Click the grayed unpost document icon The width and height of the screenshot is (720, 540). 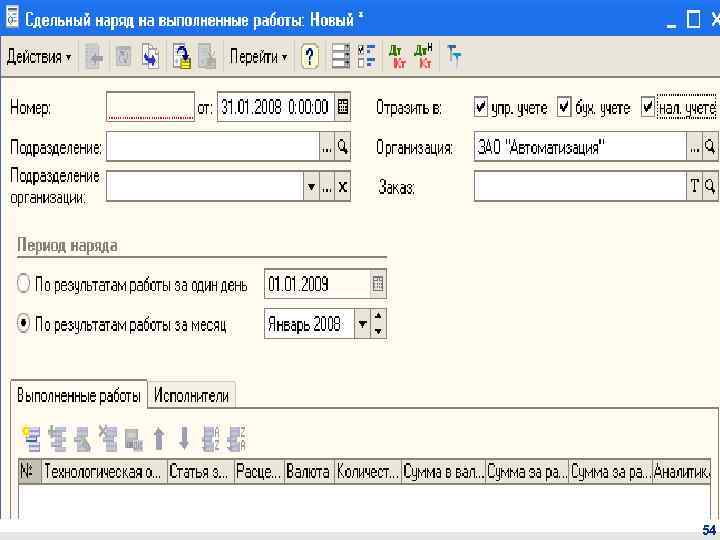coord(207,57)
